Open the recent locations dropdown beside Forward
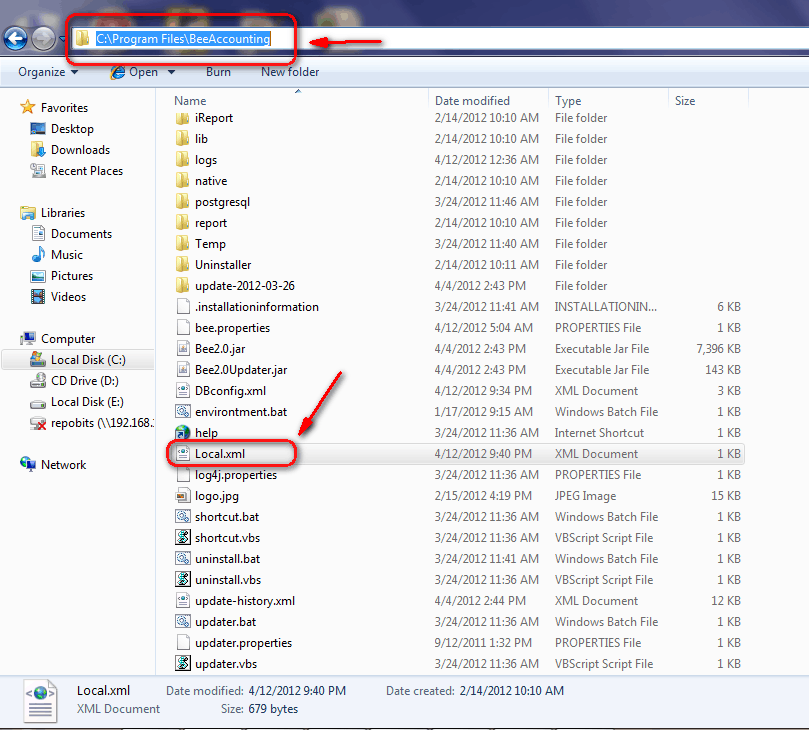 (x=62, y=39)
